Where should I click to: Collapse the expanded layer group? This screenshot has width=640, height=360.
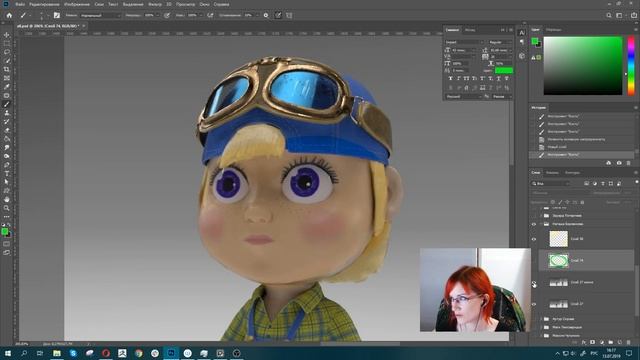542,224
